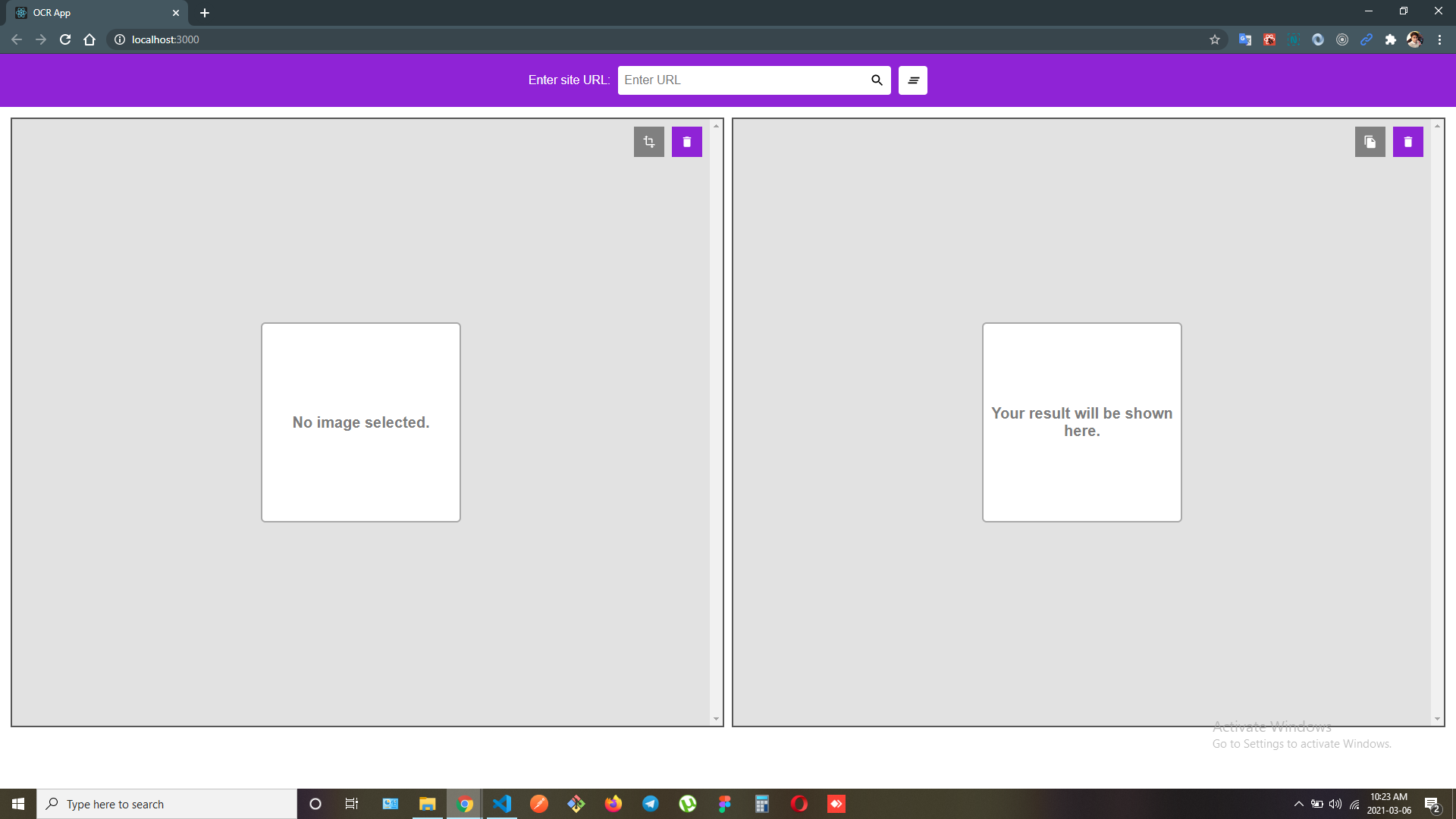
Task: Delete image with left panel trash icon
Action: (686, 142)
